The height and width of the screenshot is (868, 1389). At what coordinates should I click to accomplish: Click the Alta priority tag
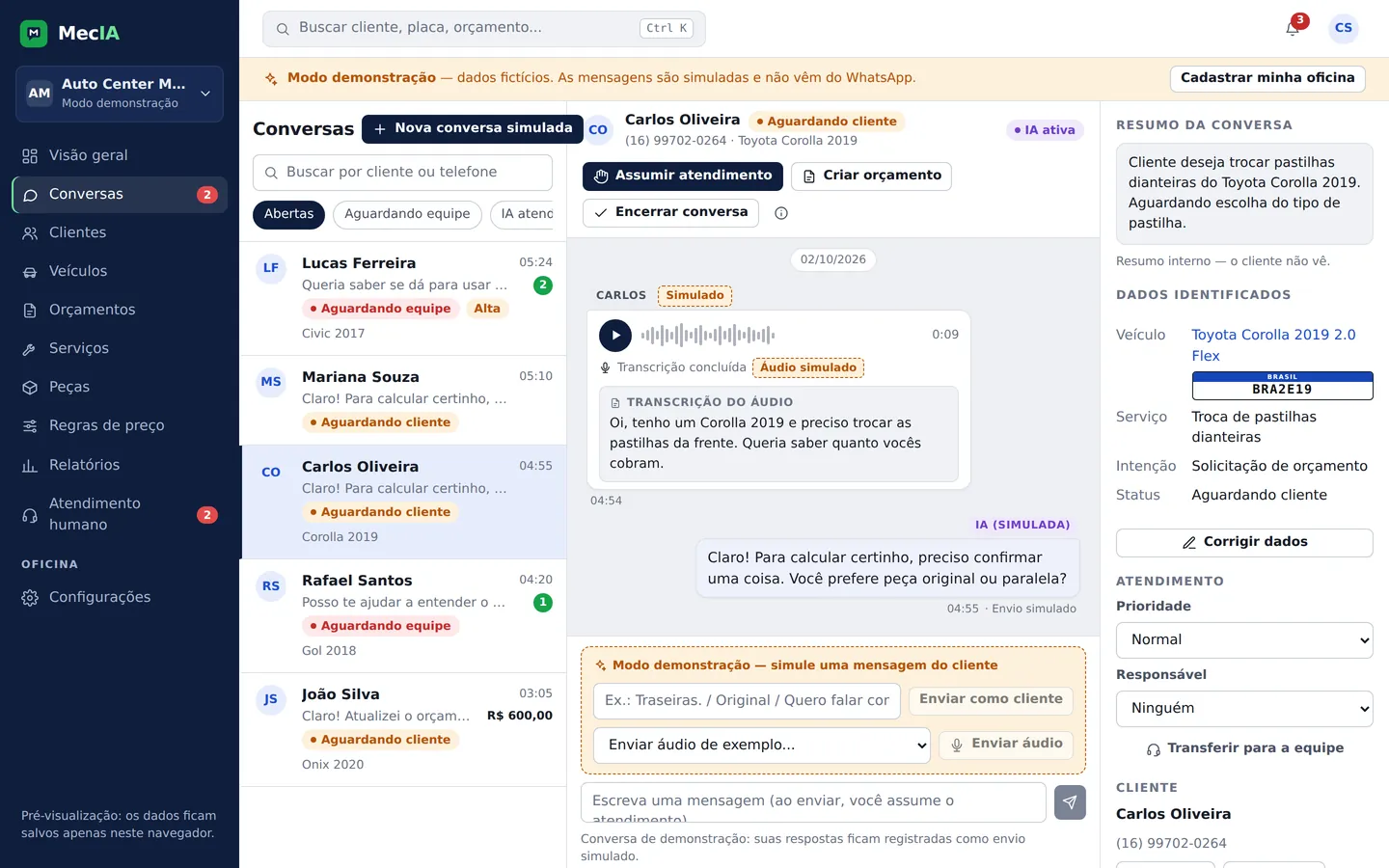point(487,309)
